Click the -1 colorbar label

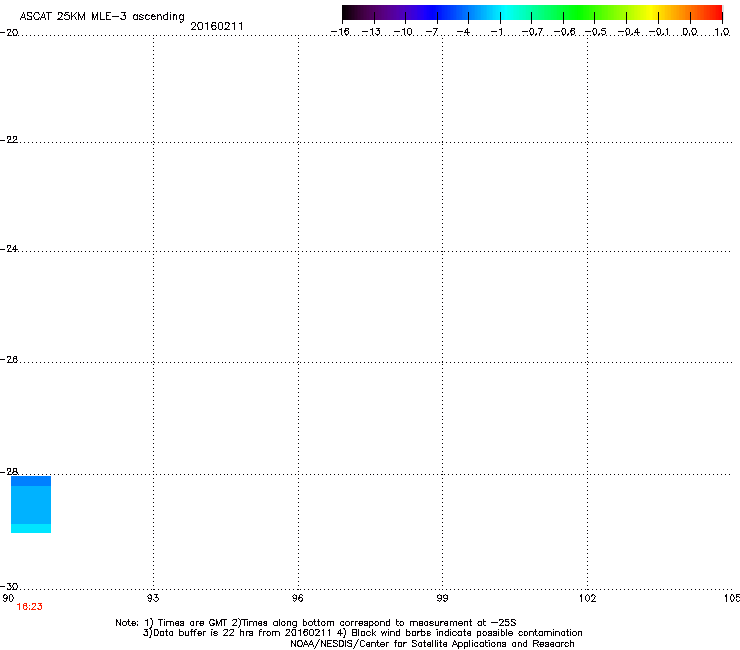[497, 32]
